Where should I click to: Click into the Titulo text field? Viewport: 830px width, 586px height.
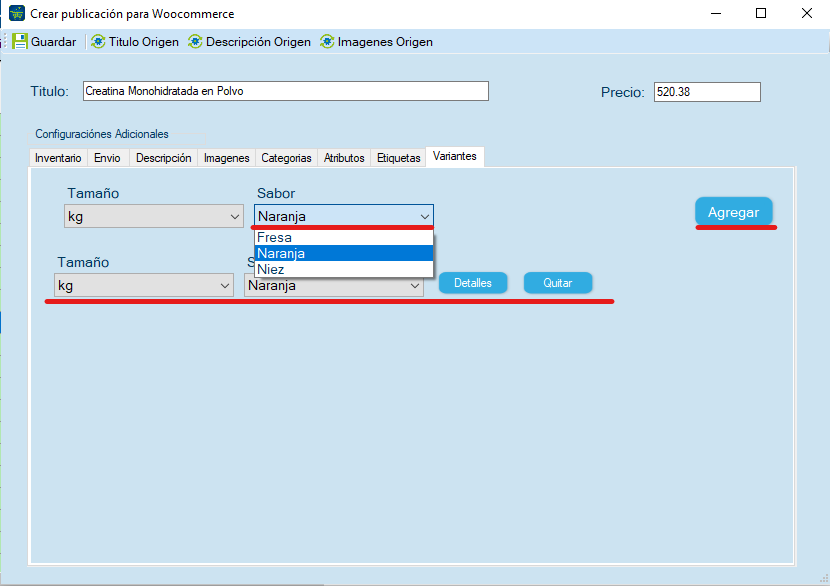coord(286,91)
